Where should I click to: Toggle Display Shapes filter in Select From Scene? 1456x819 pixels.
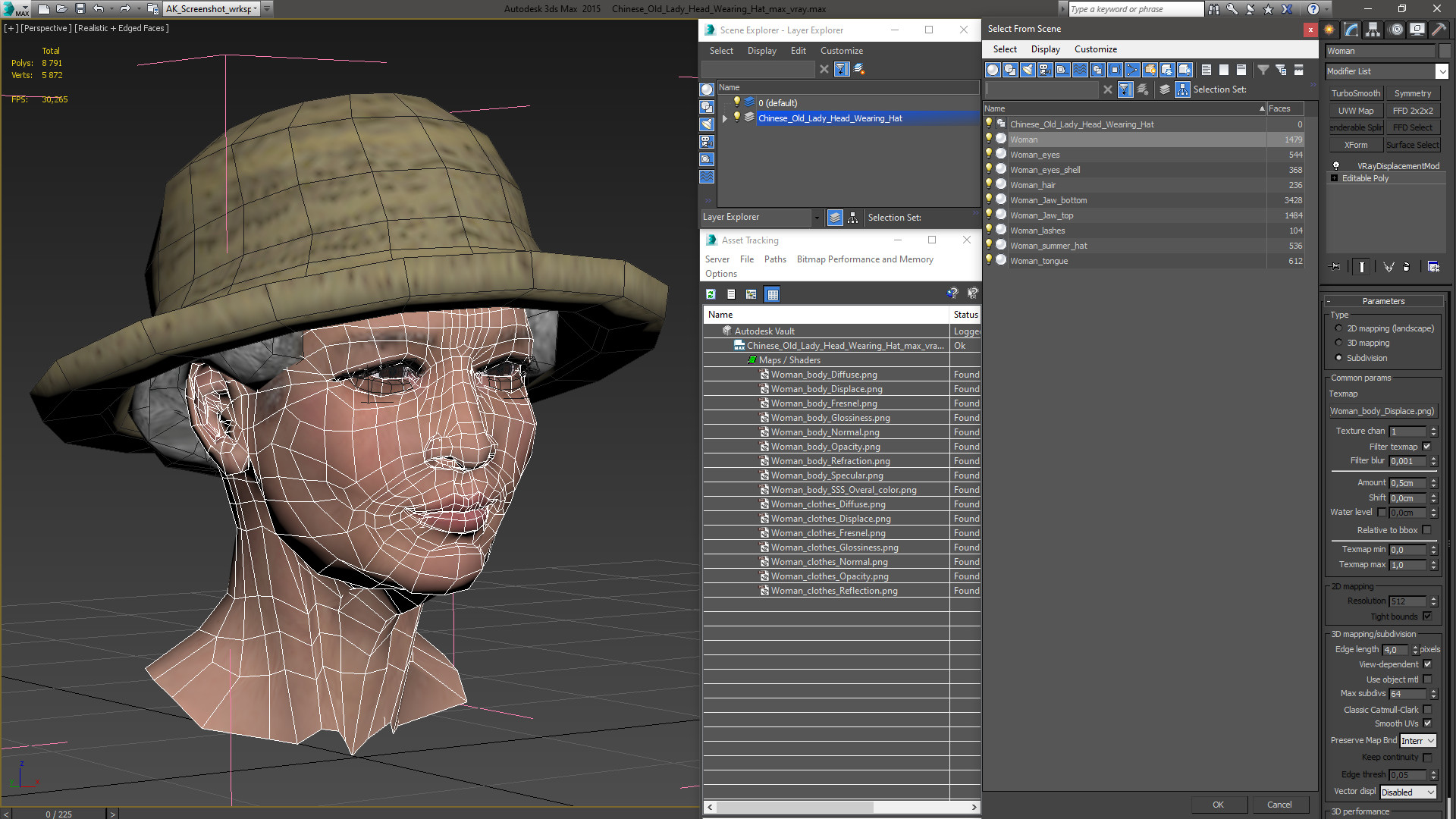point(1010,70)
